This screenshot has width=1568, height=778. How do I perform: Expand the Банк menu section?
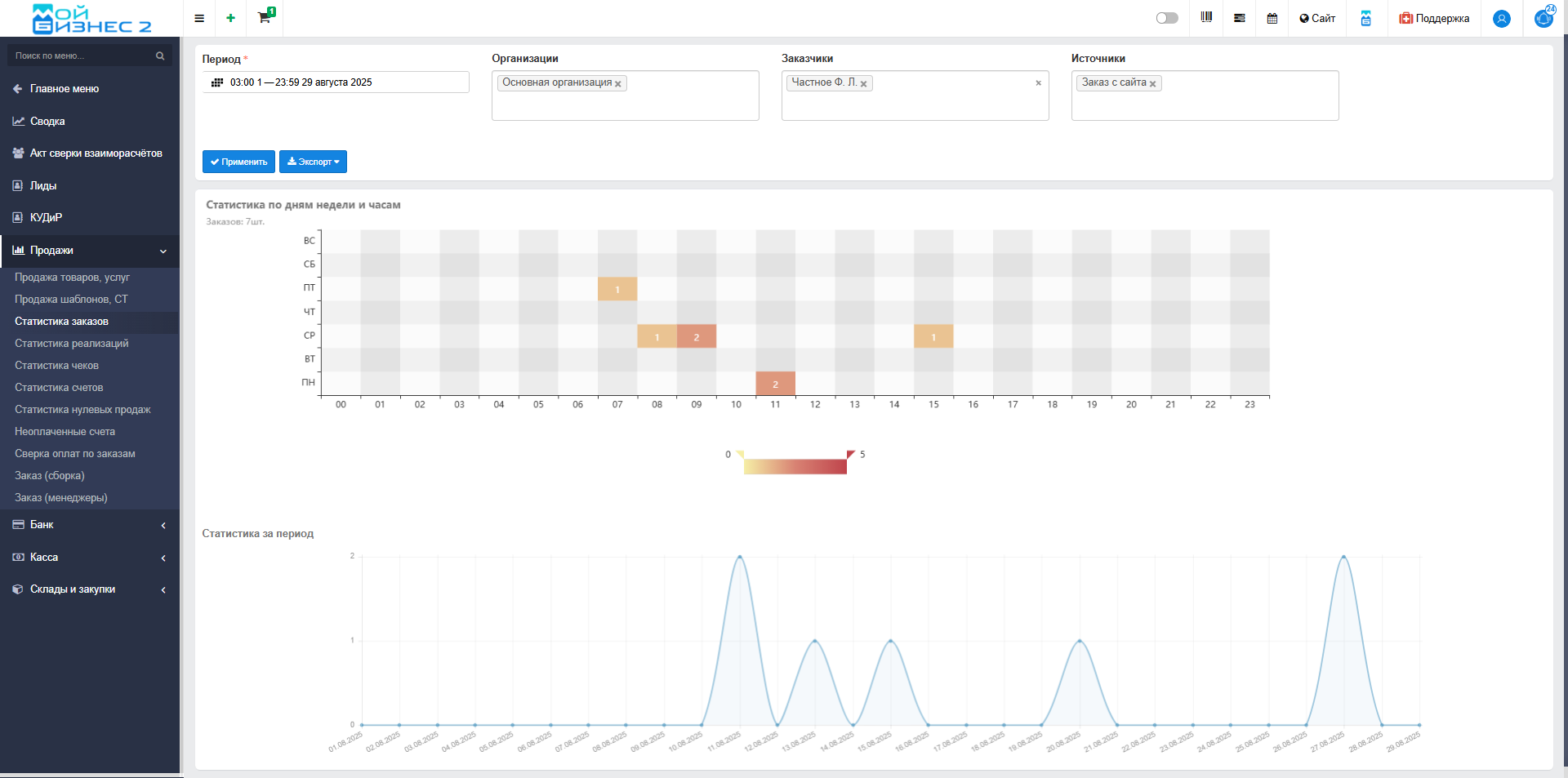pyautogui.click(x=90, y=525)
